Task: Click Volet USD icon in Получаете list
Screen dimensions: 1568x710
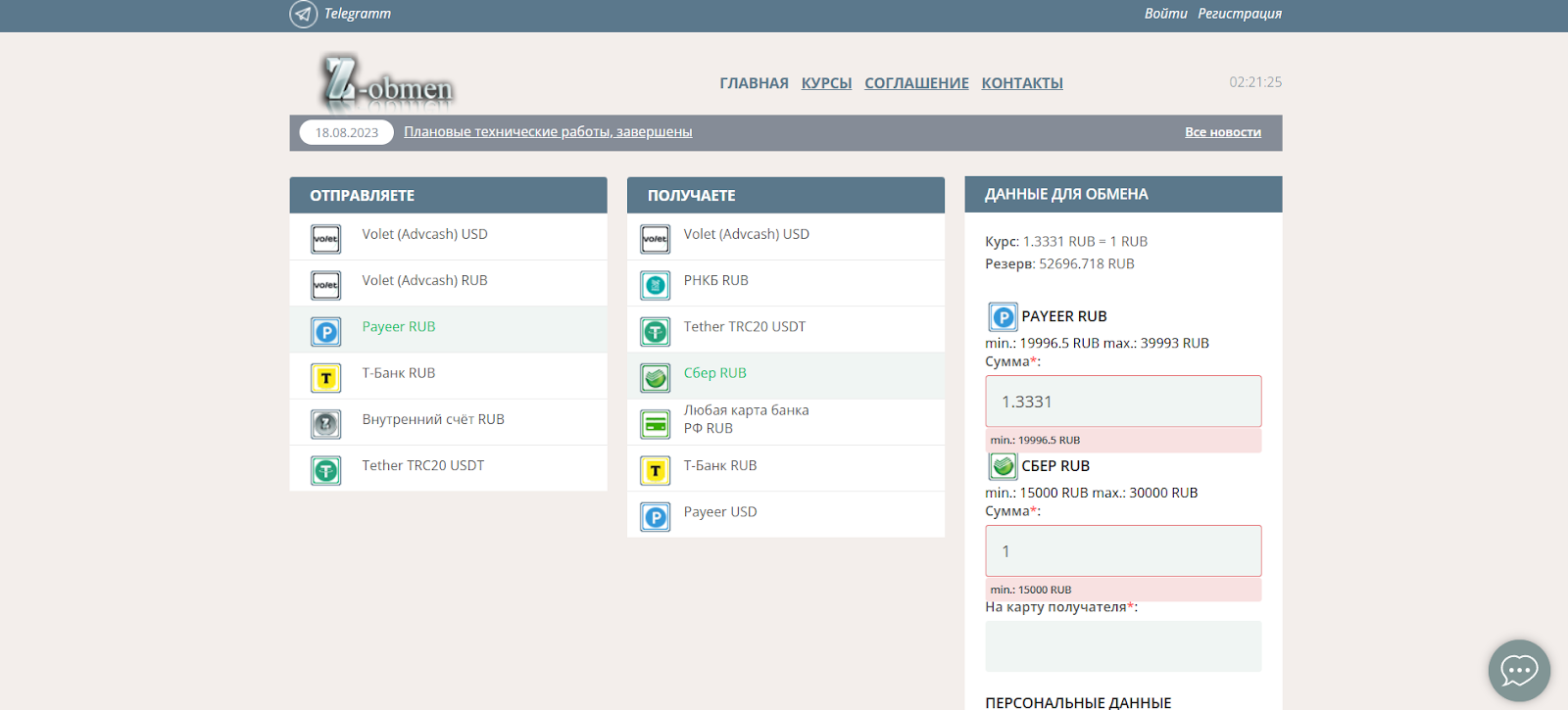Action: [656, 239]
